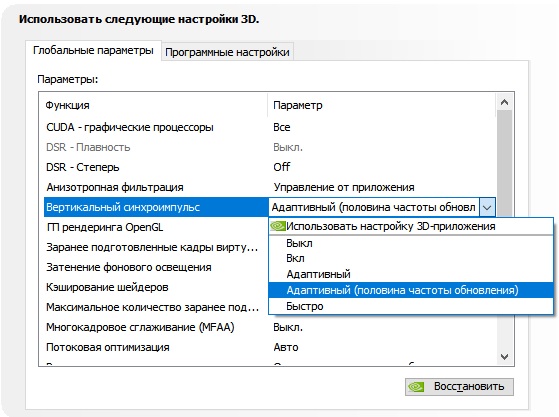The height and width of the screenshot is (417, 559).
Task: Select plain Адаптивный sync option
Action: tap(411, 274)
